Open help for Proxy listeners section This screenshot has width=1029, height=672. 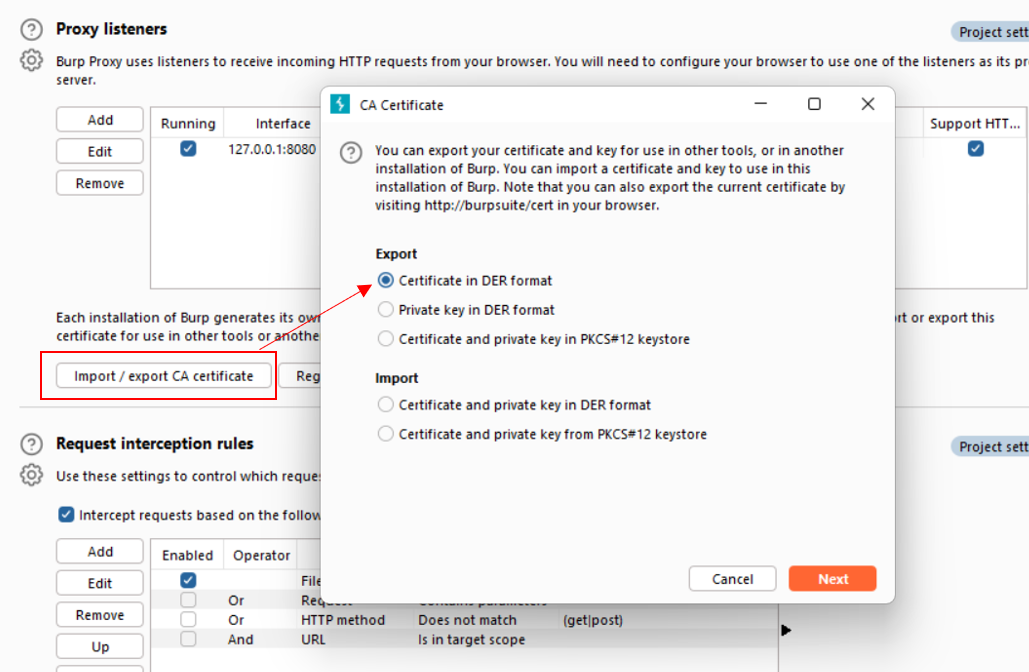32,30
